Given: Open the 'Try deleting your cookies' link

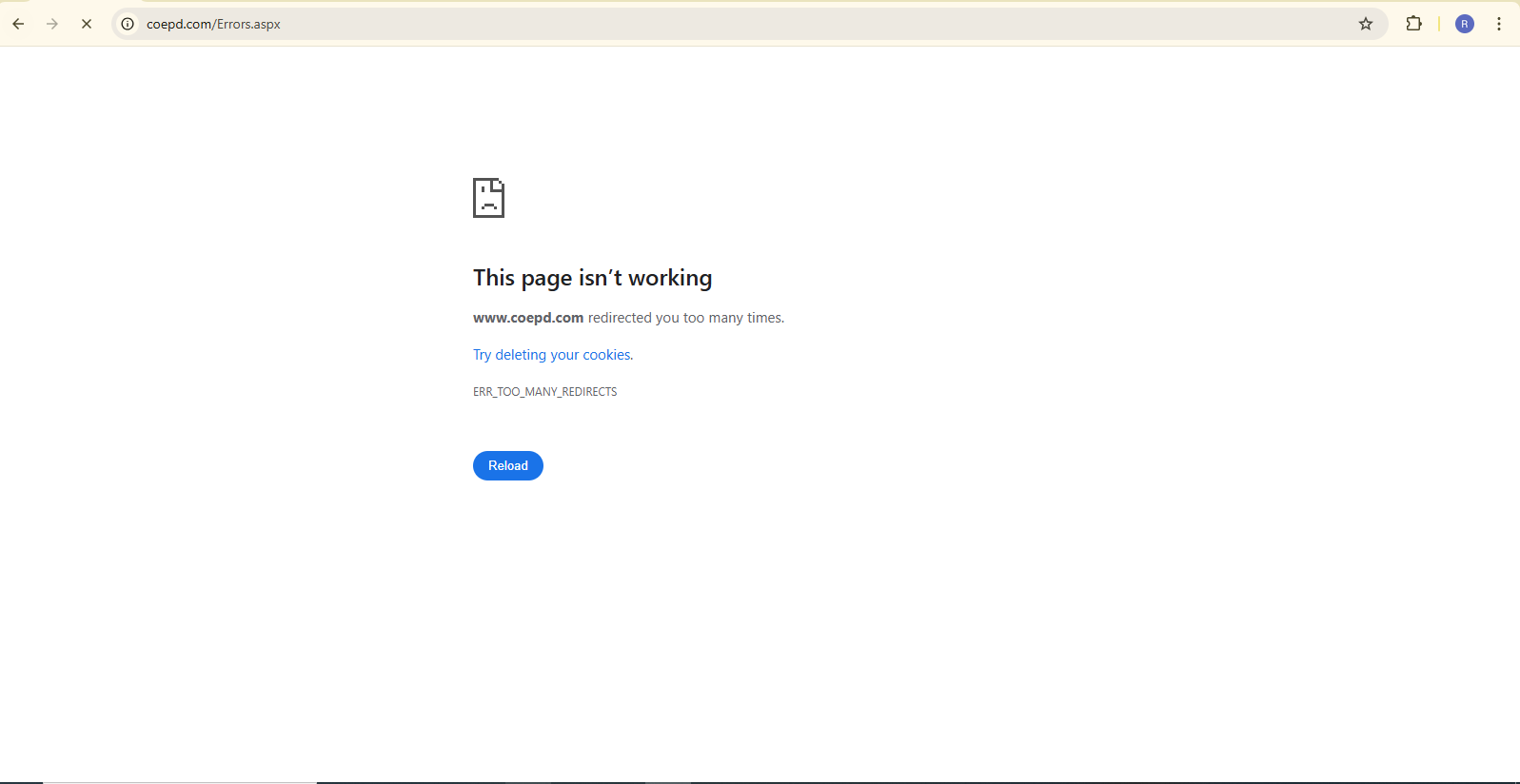Looking at the screenshot, I should (552, 355).
